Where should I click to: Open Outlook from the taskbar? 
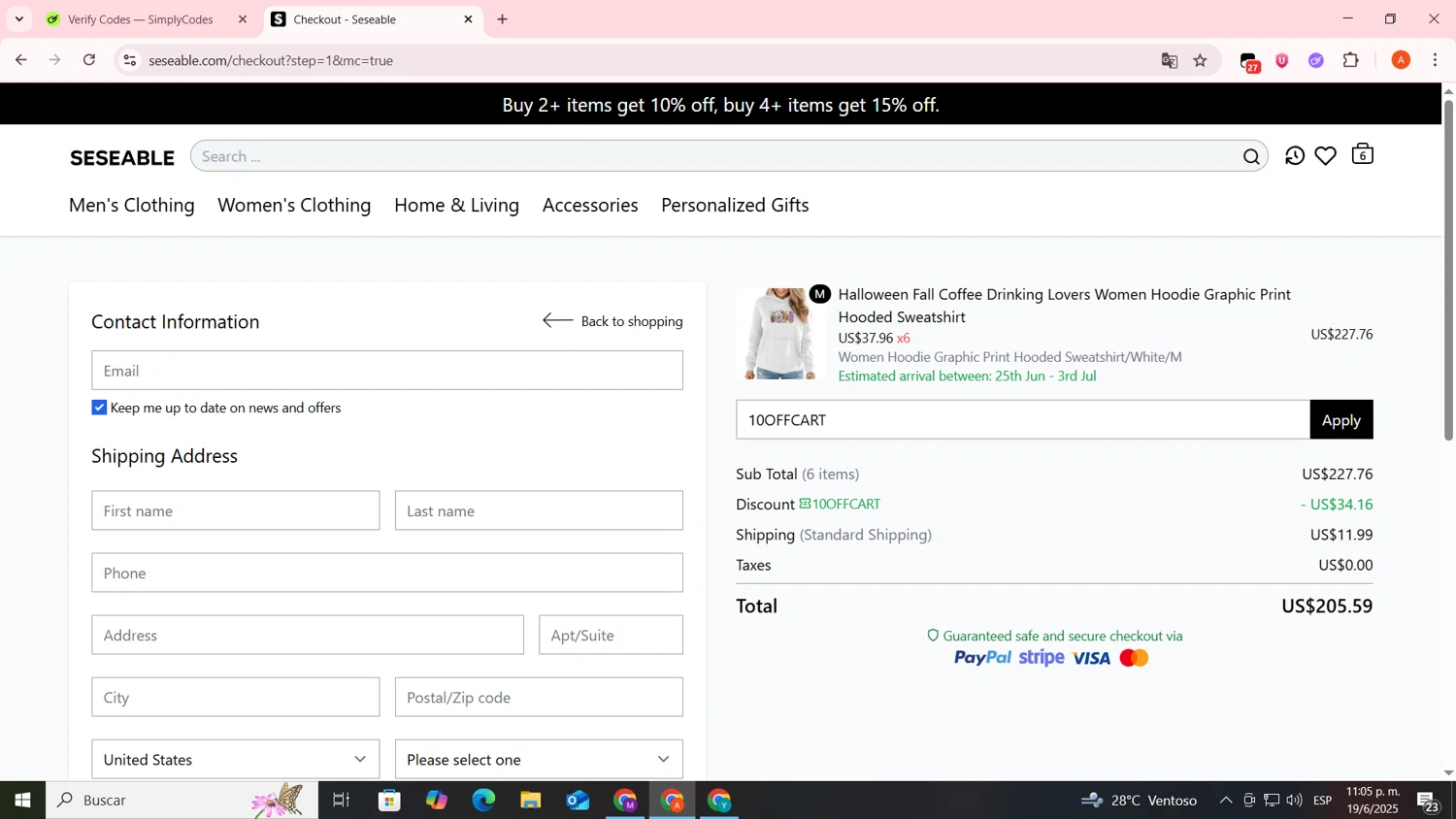pyautogui.click(x=578, y=801)
